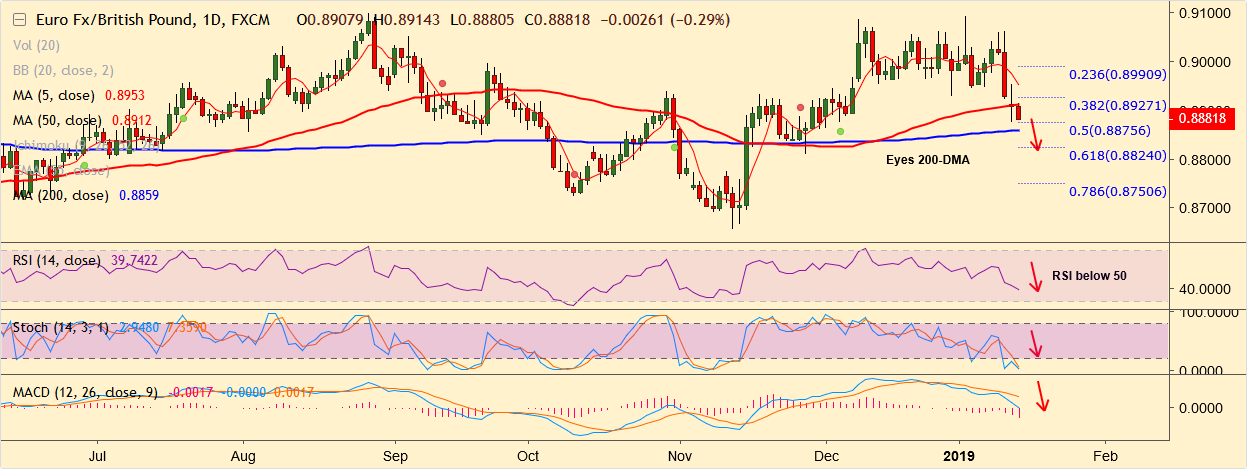This screenshot has width=1247, height=469.
Task: Click the Aug label on time axis
Action: coord(244,455)
